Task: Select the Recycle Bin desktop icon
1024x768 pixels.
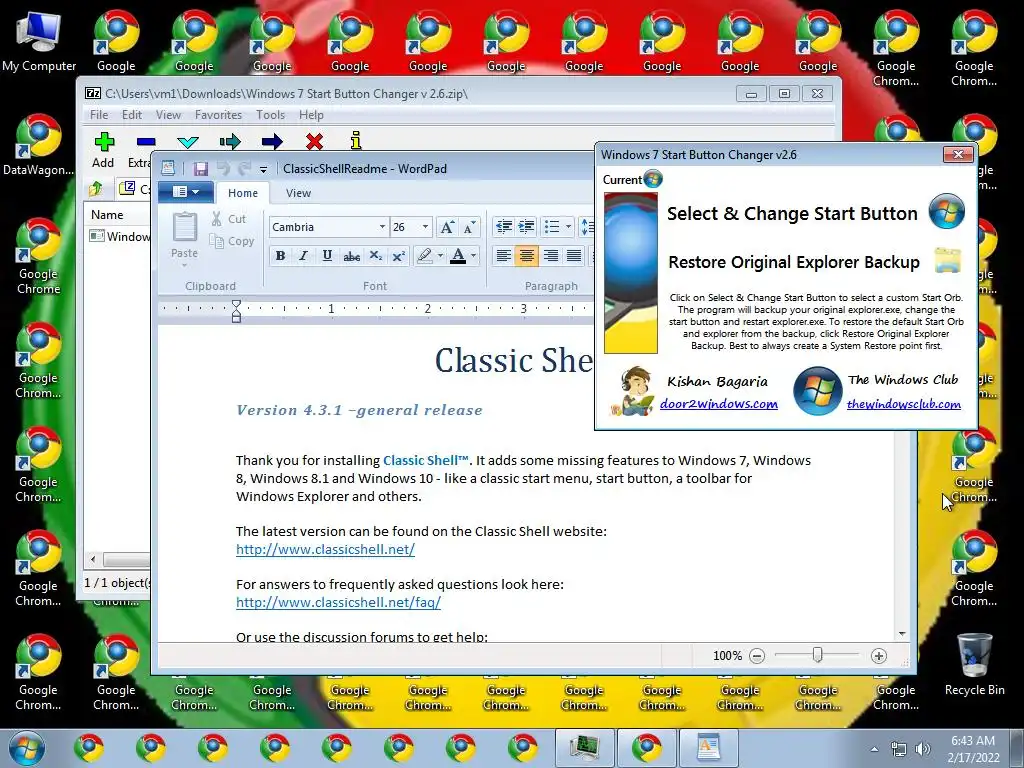Action: pyautogui.click(x=974, y=665)
